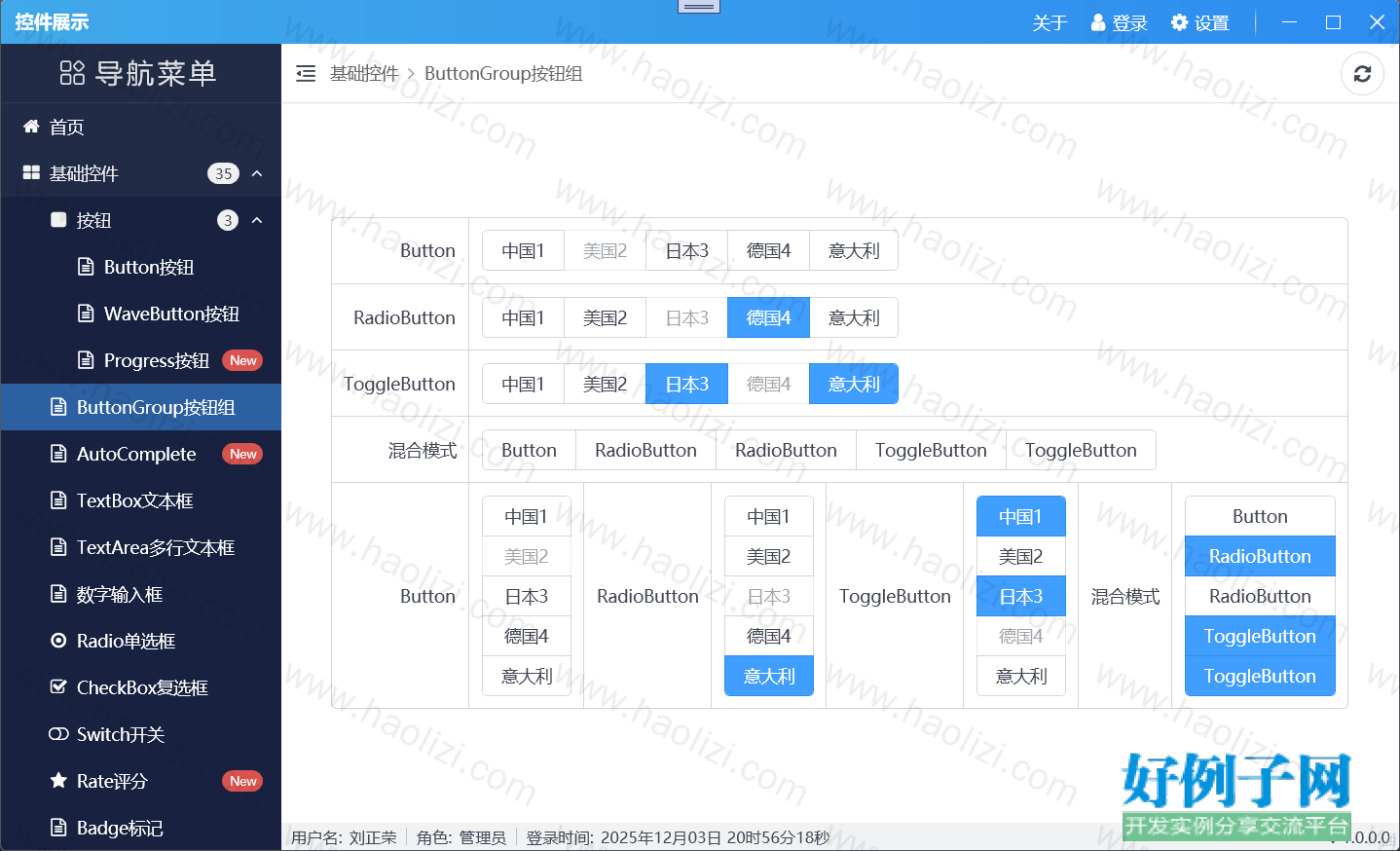
Task: Go to the 首页 menu item
Action: click(x=140, y=127)
